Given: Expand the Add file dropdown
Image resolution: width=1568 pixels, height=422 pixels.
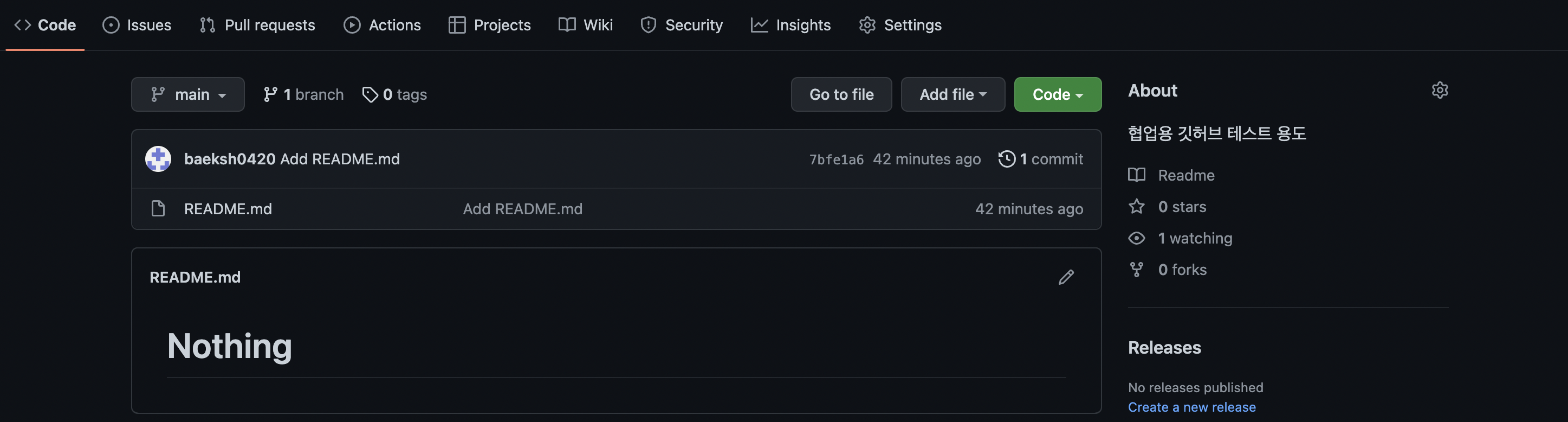Looking at the screenshot, I should [953, 94].
